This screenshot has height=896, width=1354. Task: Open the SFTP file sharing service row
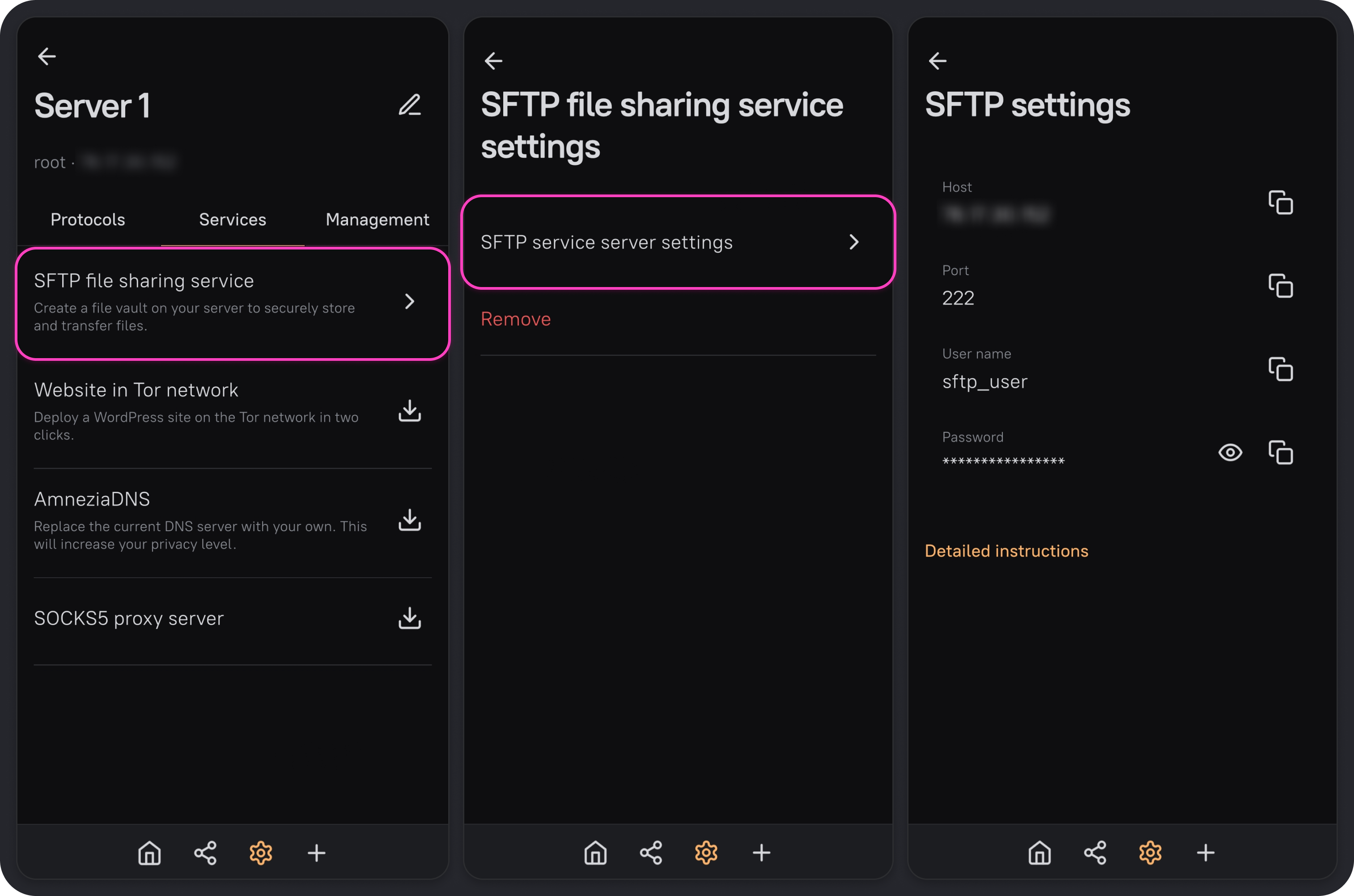pyautogui.click(x=233, y=304)
